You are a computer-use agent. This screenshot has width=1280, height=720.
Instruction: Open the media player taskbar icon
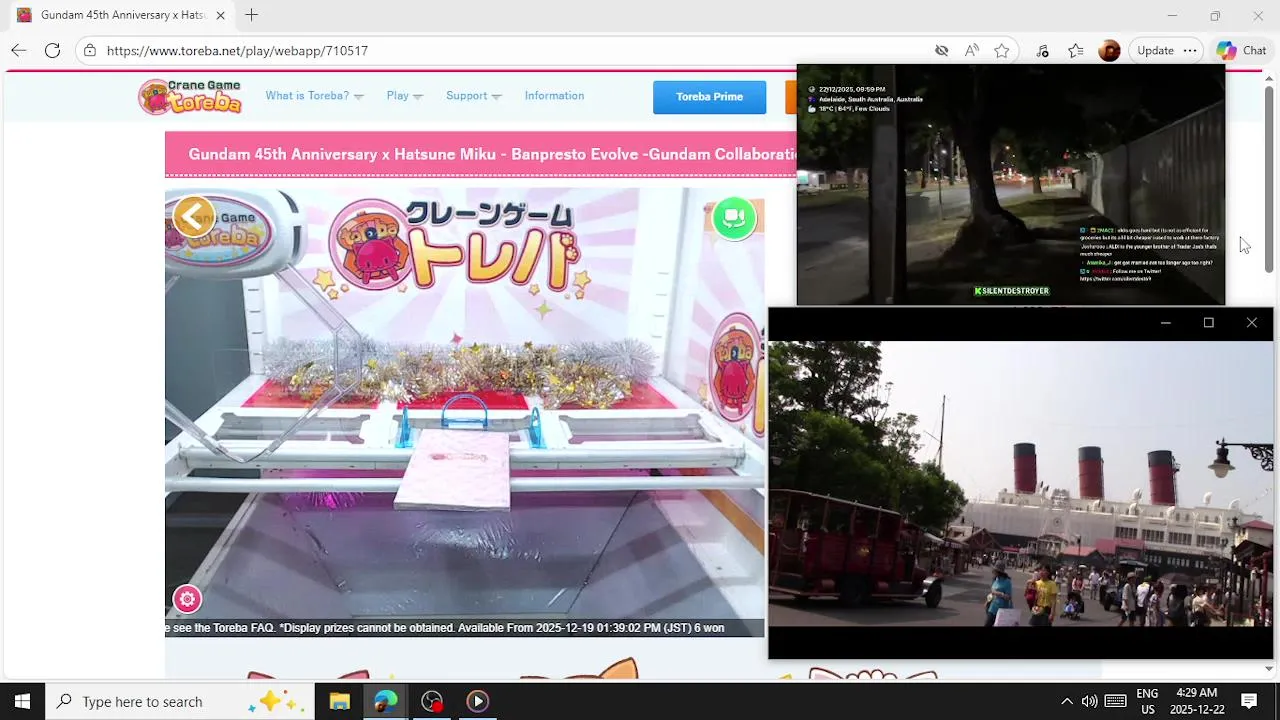[x=478, y=701]
